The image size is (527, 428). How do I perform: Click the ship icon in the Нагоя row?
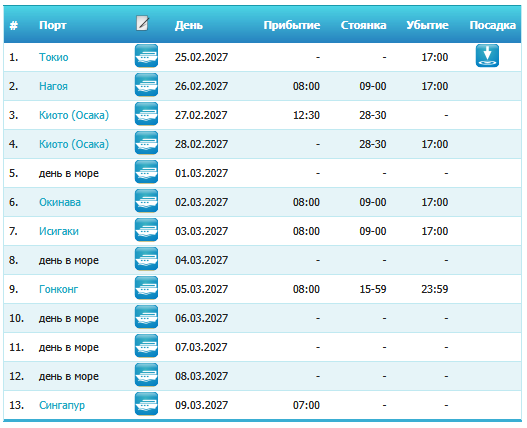pos(146,85)
